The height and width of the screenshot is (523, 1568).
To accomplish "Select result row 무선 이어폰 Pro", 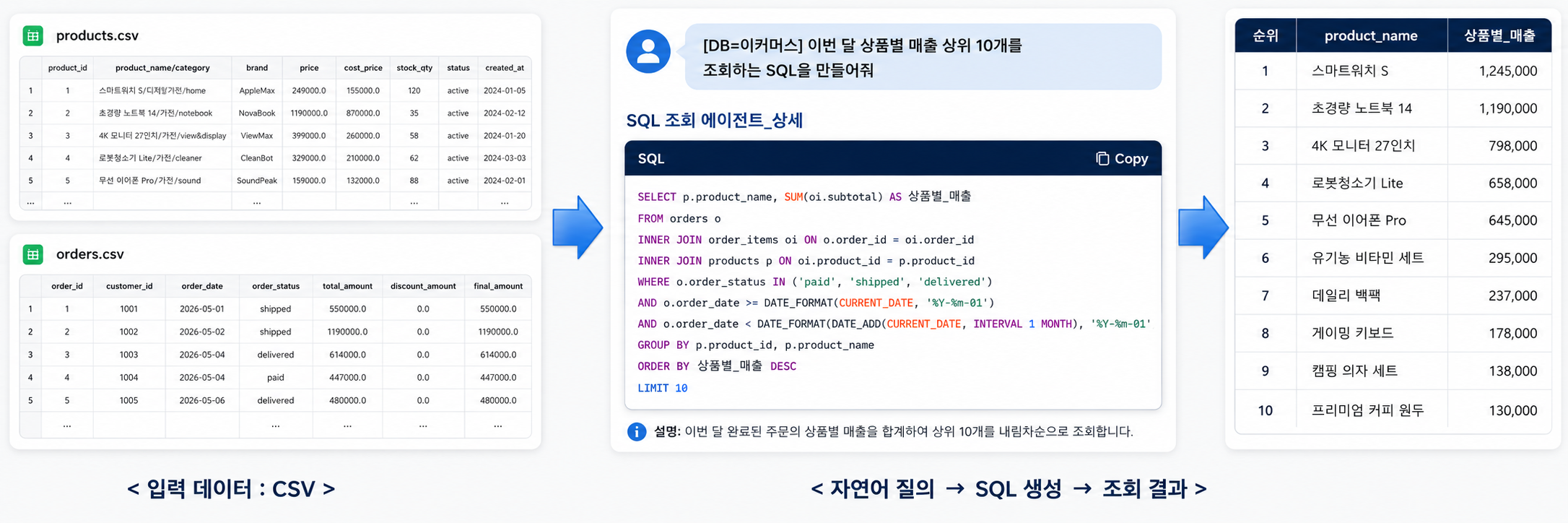I will point(1393,220).
